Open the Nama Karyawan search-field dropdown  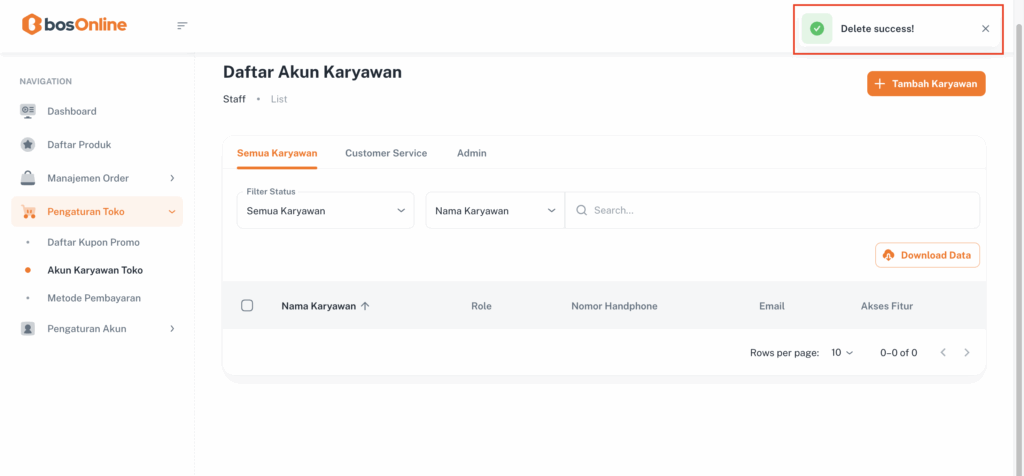coord(495,211)
